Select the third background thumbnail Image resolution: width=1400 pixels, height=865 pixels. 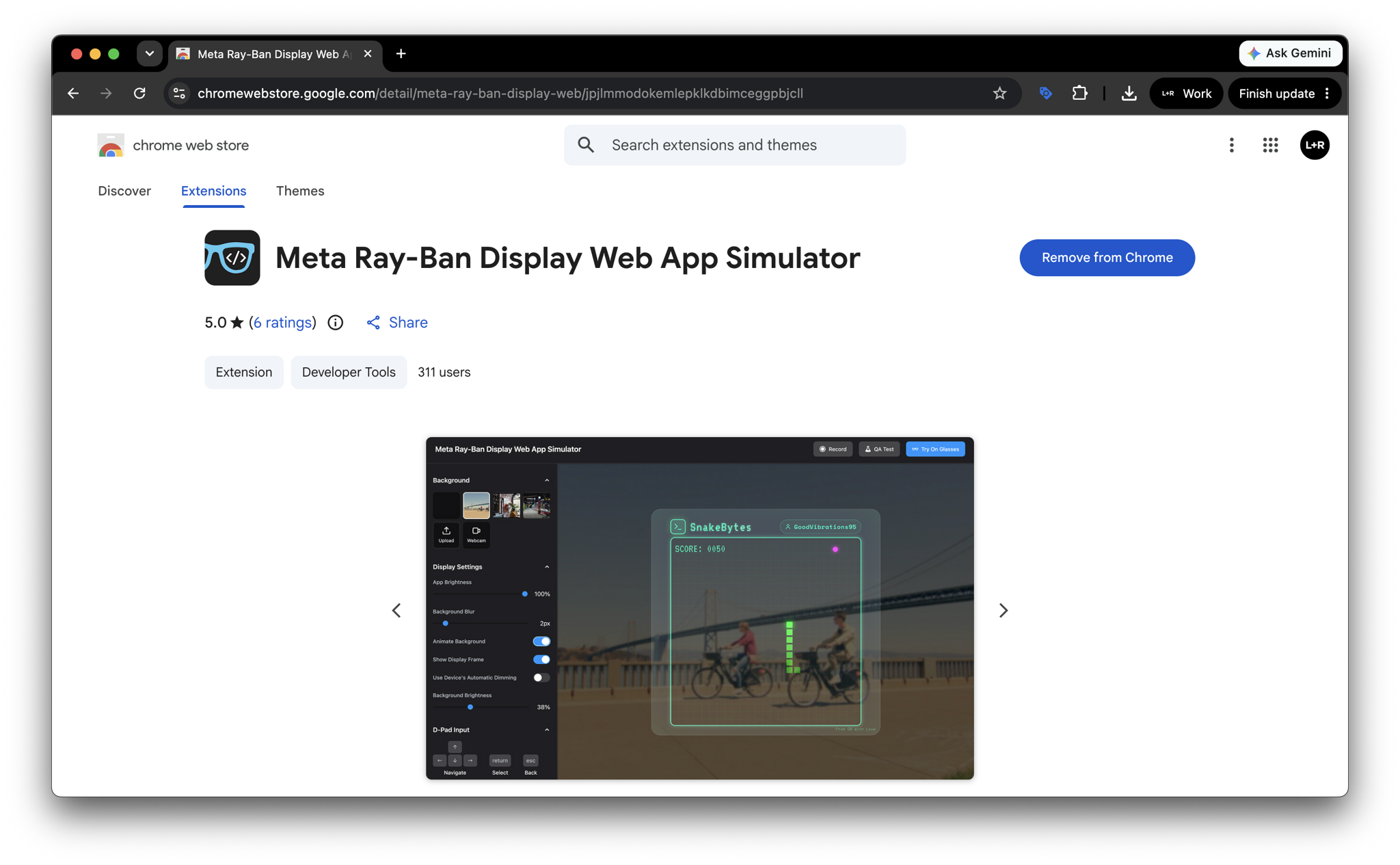[x=507, y=505]
